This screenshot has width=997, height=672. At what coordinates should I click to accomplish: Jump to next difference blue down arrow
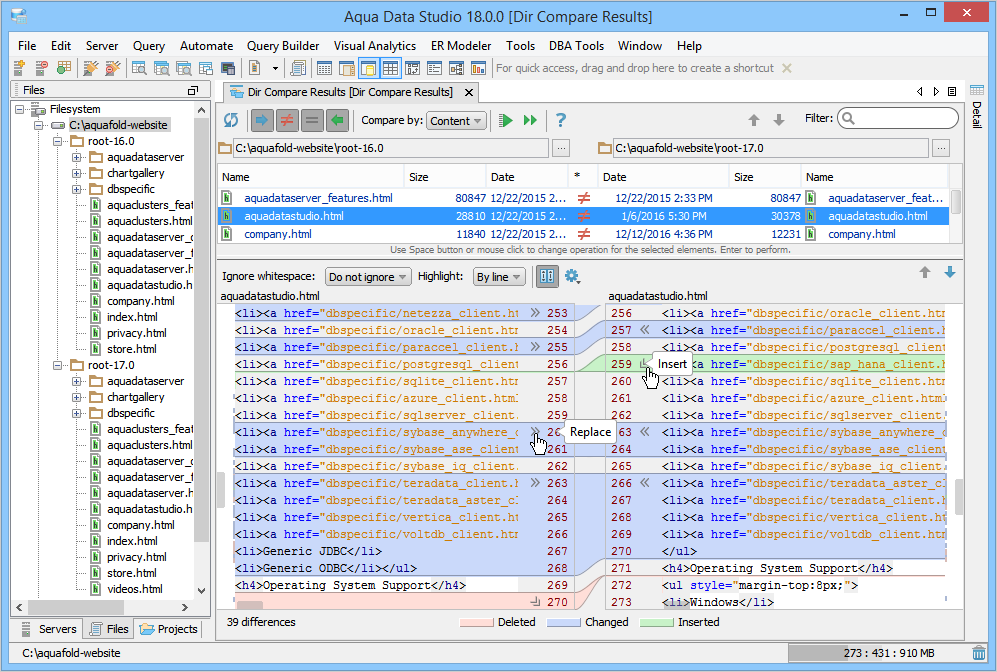(x=949, y=273)
